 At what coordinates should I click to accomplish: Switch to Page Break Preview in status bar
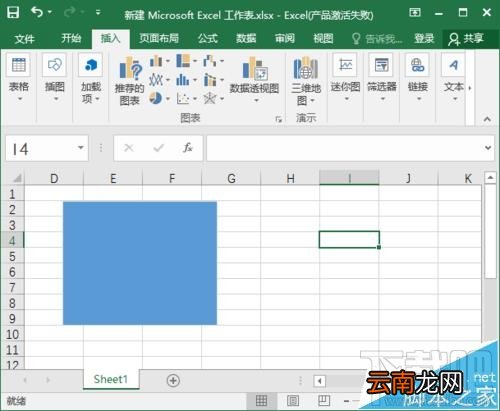323,401
